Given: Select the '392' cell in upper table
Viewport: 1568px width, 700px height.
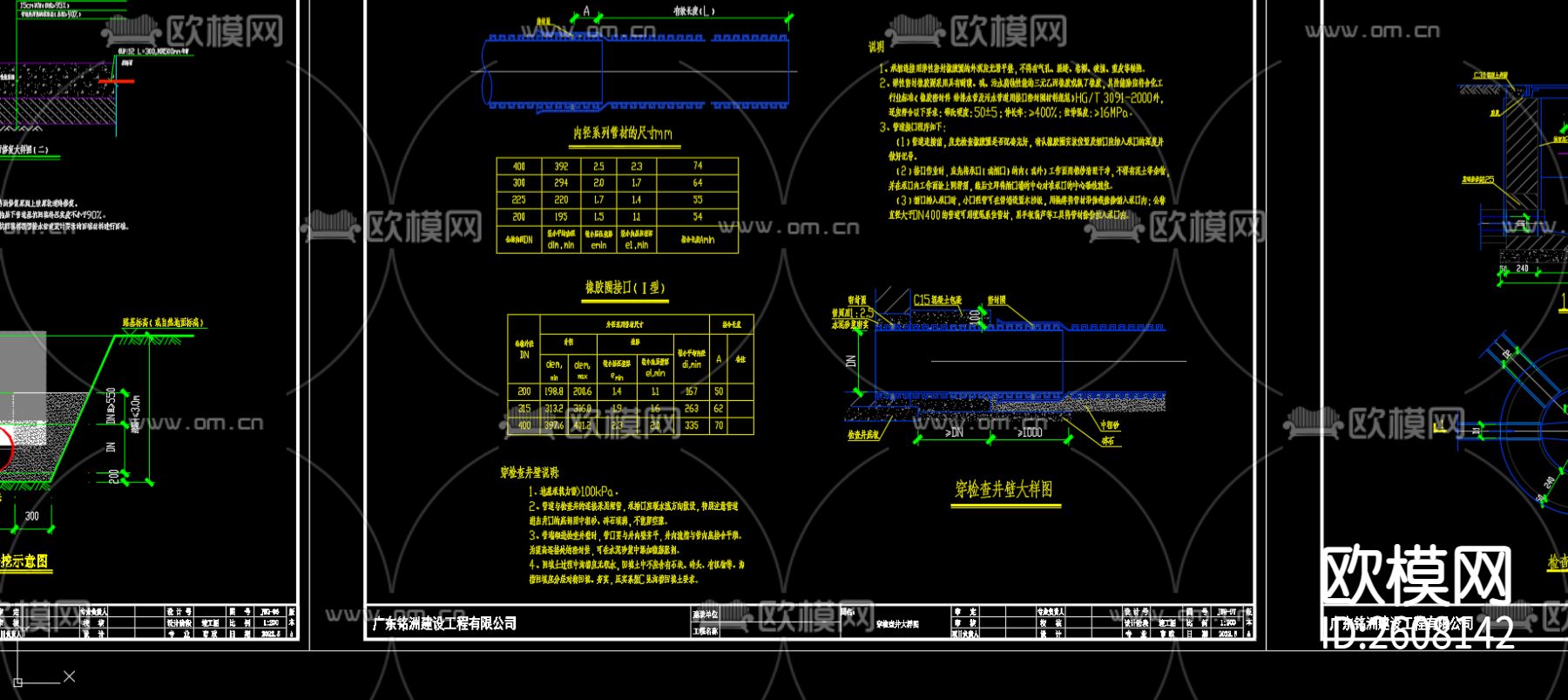Looking at the screenshot, I should point(561,167).
